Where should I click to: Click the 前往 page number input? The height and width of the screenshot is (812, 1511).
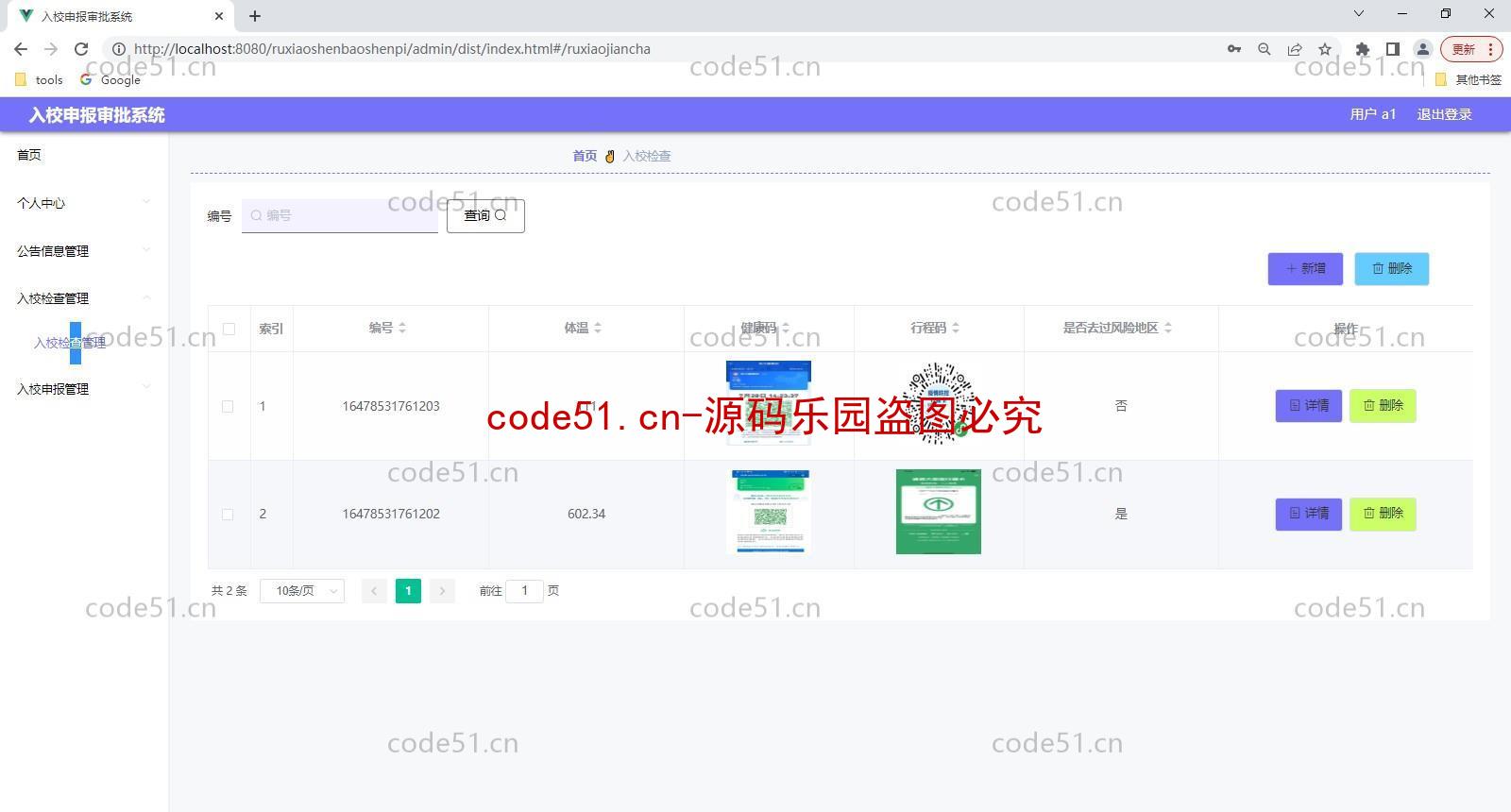point(525,591)
